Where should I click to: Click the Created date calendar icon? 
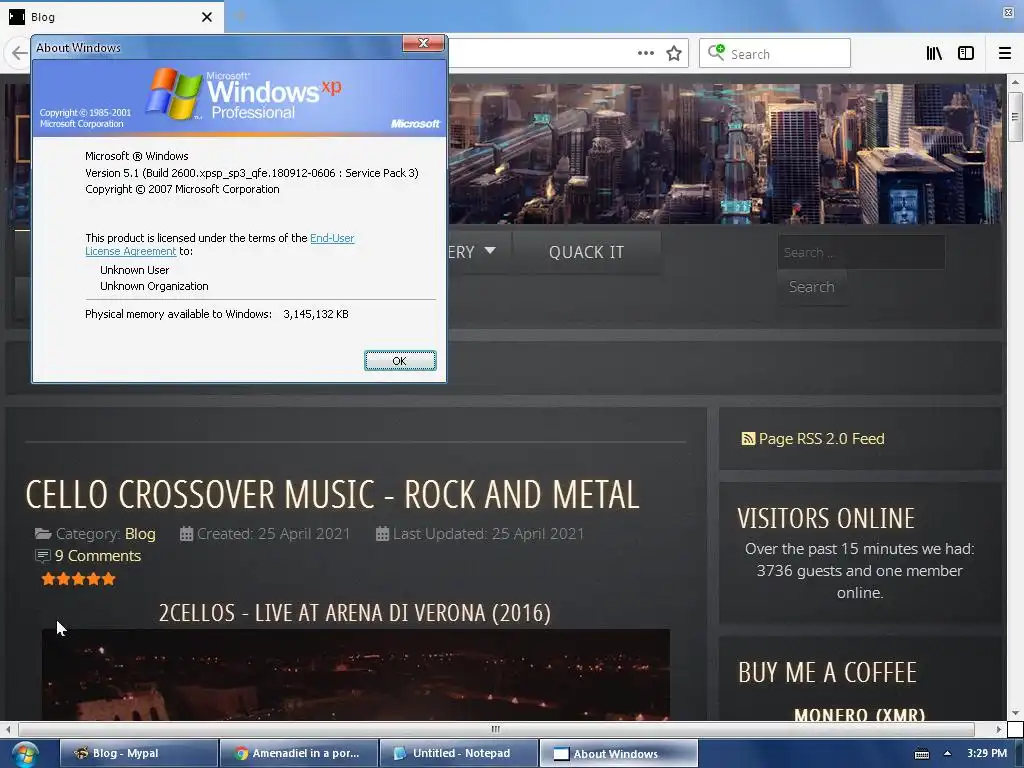coord(186,534)
